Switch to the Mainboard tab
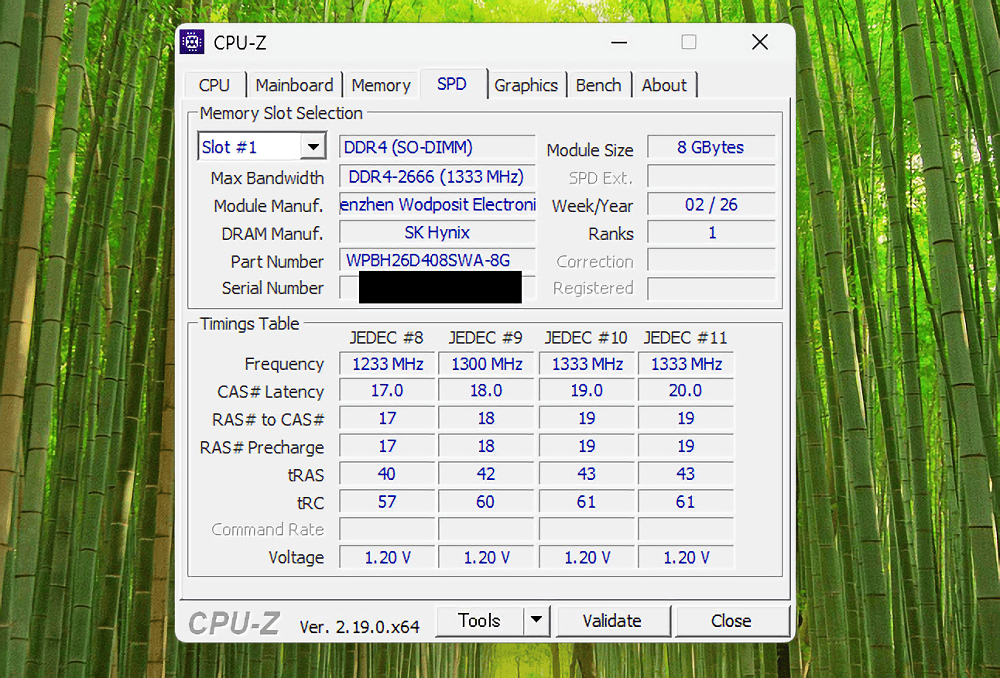 tap(294, 85)
